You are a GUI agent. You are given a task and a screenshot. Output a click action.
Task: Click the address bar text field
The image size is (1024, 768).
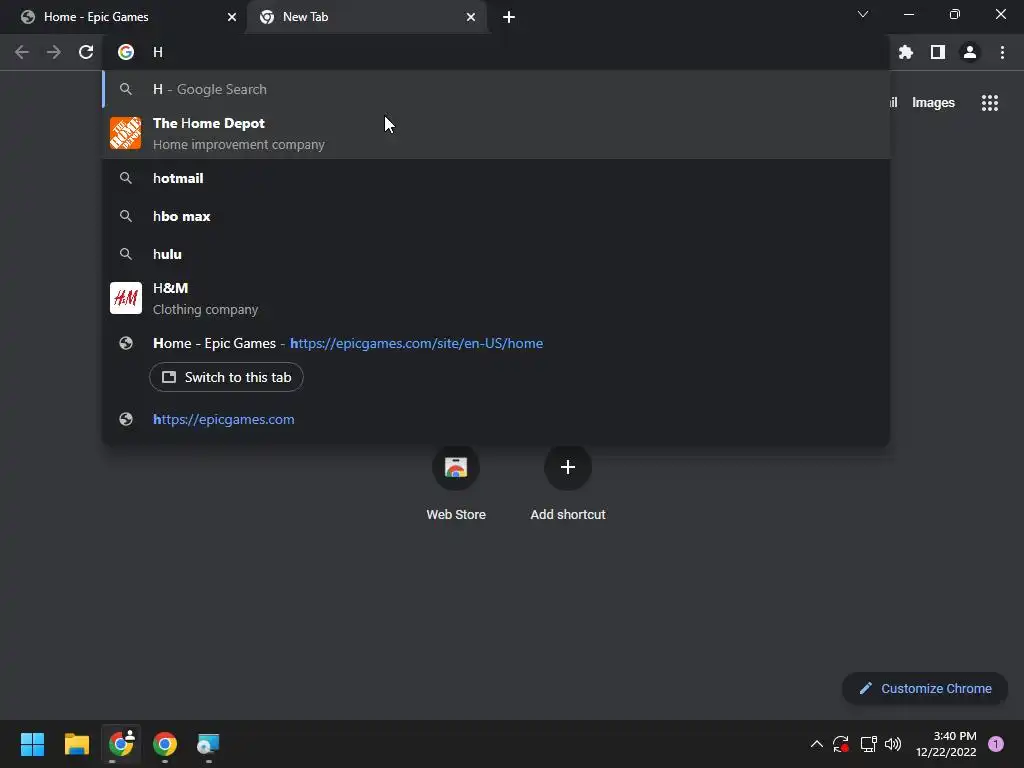(496, 52)
